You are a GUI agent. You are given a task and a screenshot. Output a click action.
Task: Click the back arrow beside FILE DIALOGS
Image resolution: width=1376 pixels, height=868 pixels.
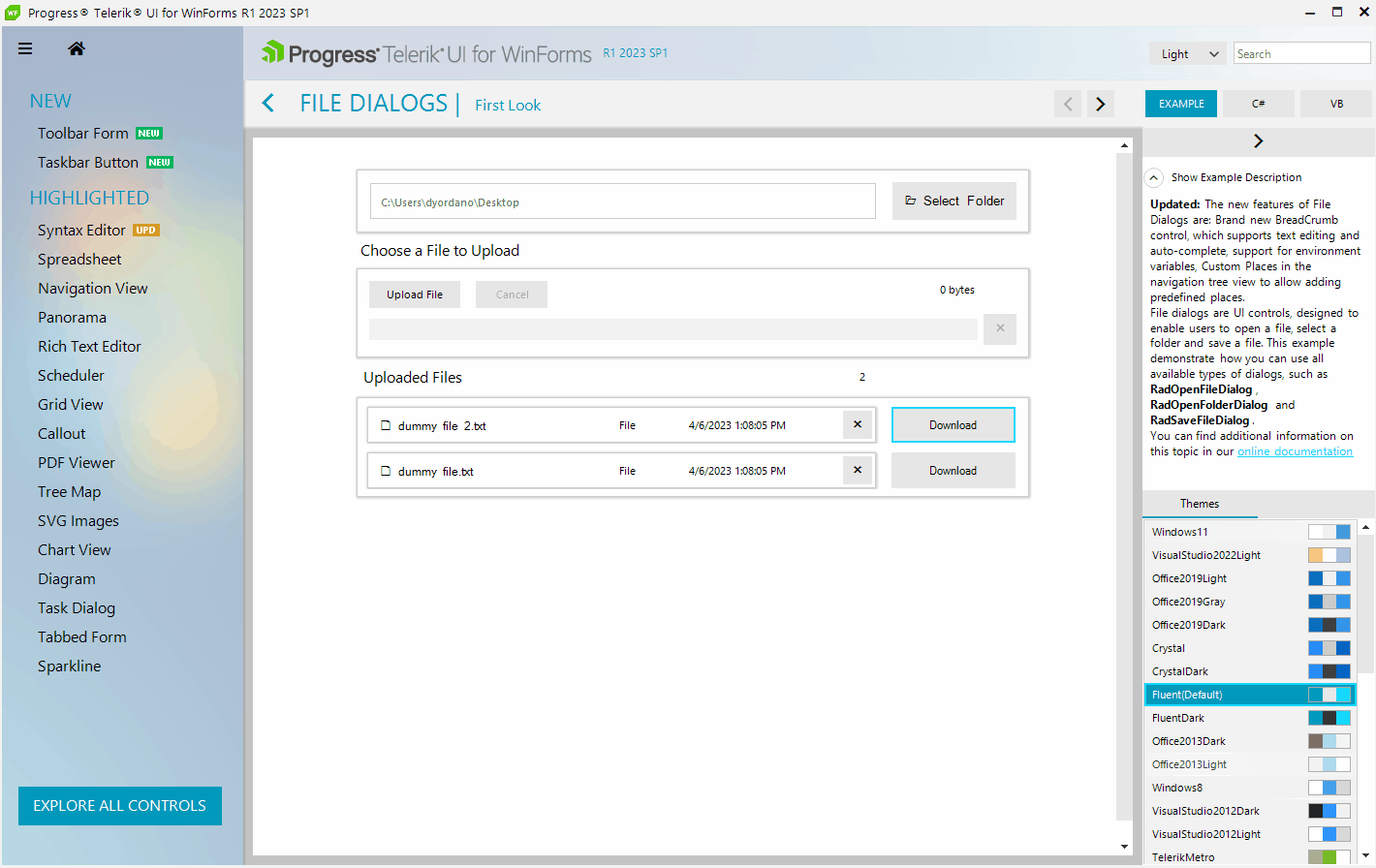268,104
